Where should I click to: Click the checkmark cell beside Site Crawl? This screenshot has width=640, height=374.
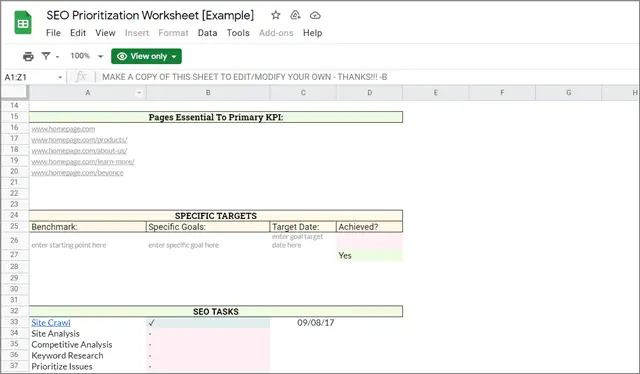coord(208,323)
